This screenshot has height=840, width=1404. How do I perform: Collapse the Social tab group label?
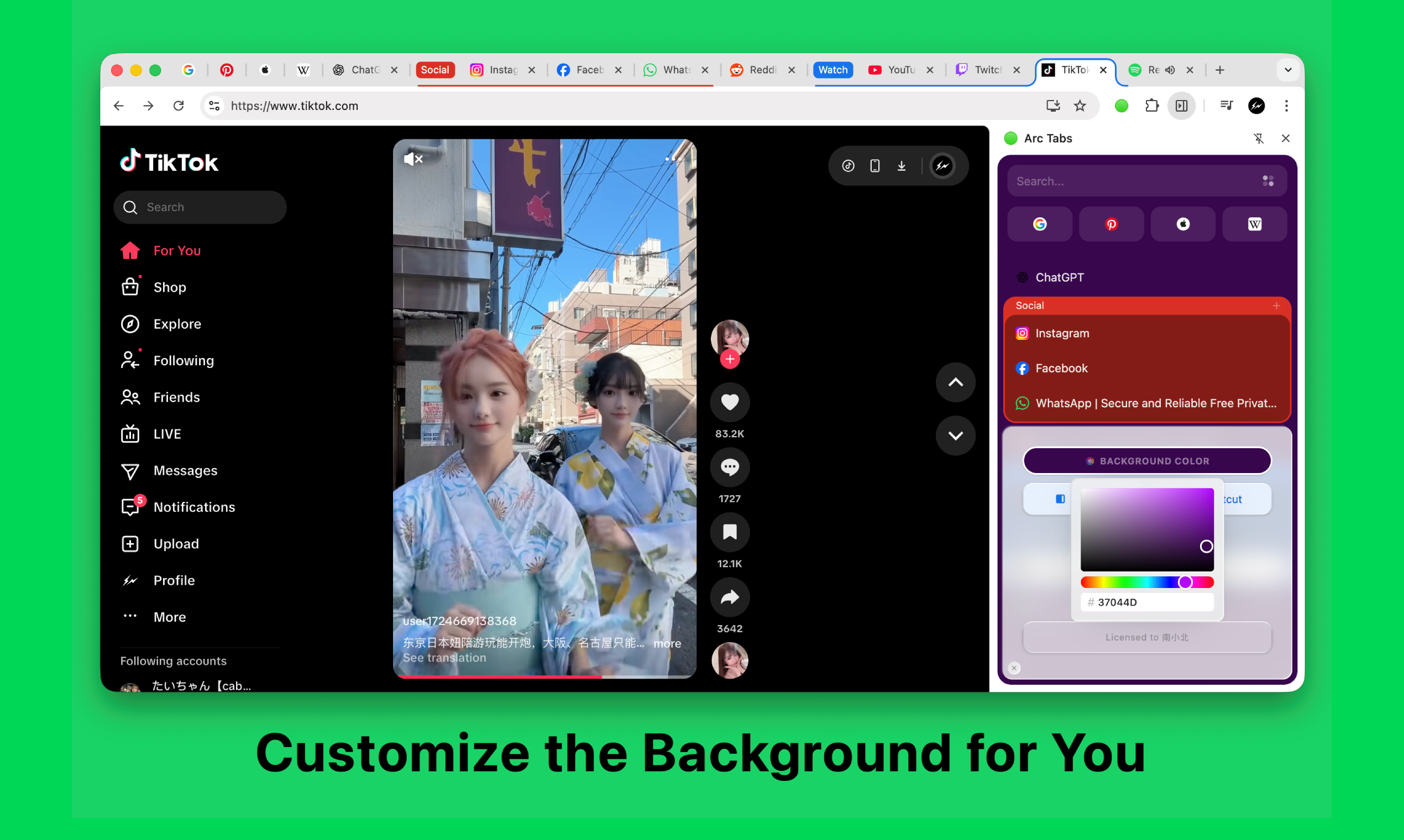(435, 70)
